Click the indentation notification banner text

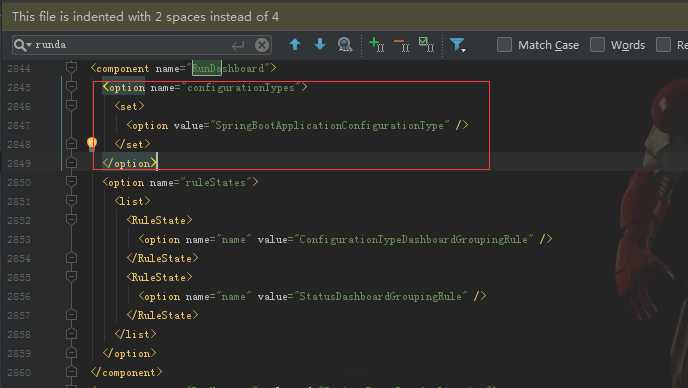click(146, 17)
